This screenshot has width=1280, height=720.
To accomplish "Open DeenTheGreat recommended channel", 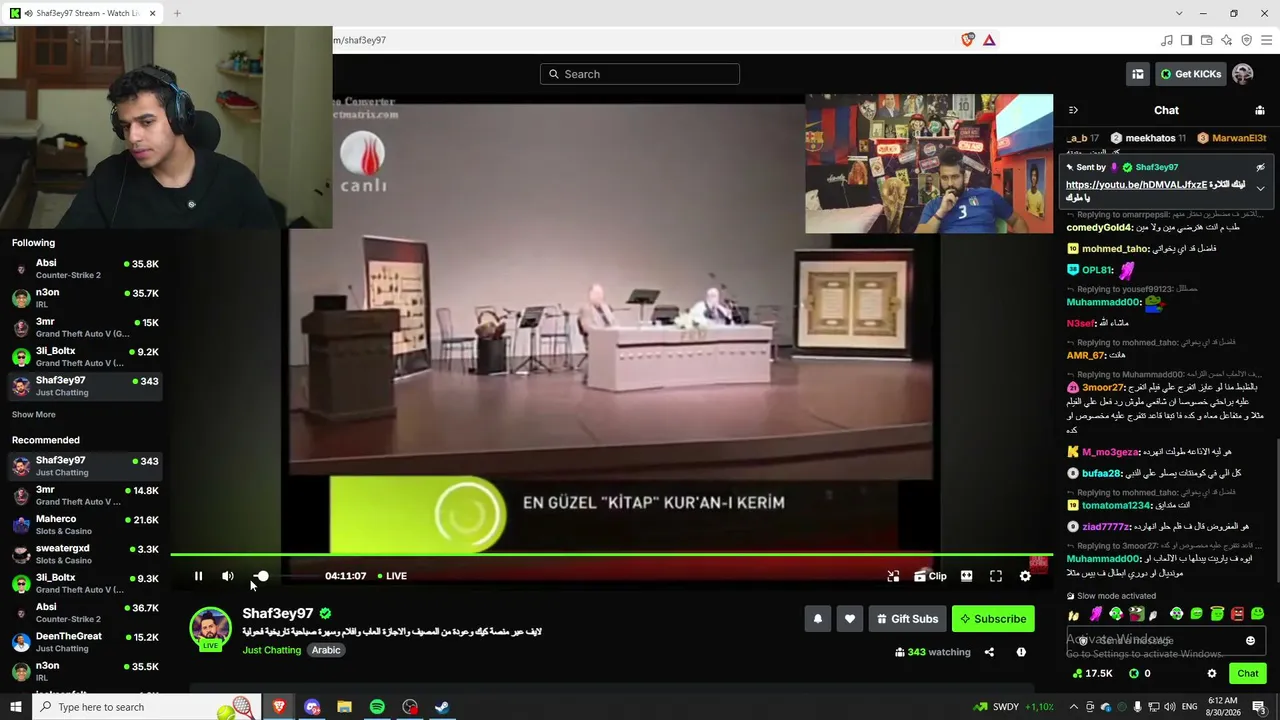I will (85, 641).
